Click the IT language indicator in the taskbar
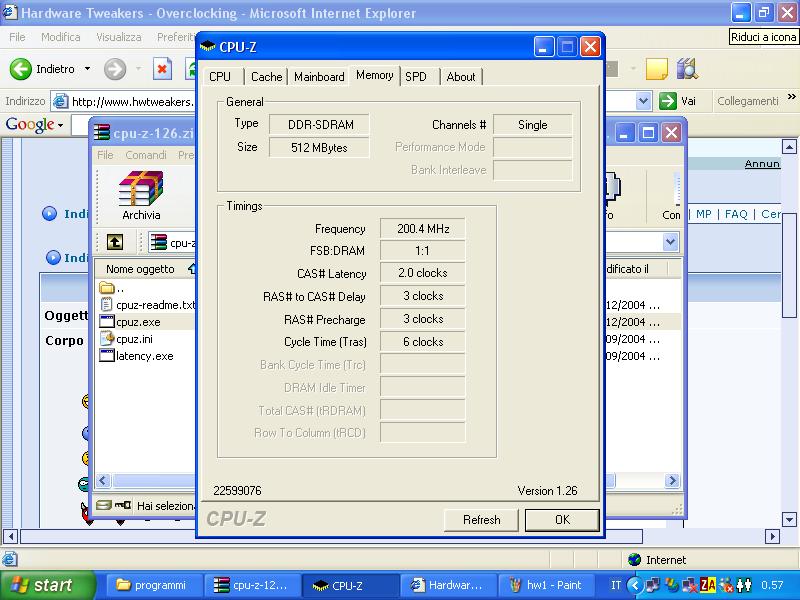 coord(616,585)
